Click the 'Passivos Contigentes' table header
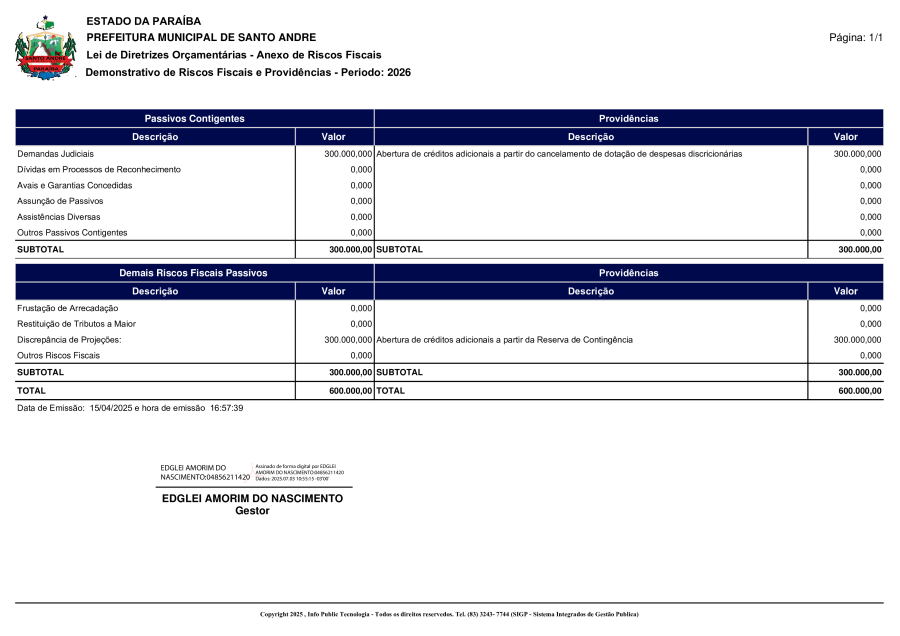This screenshot has width=900, height=636. coord(194,119)
